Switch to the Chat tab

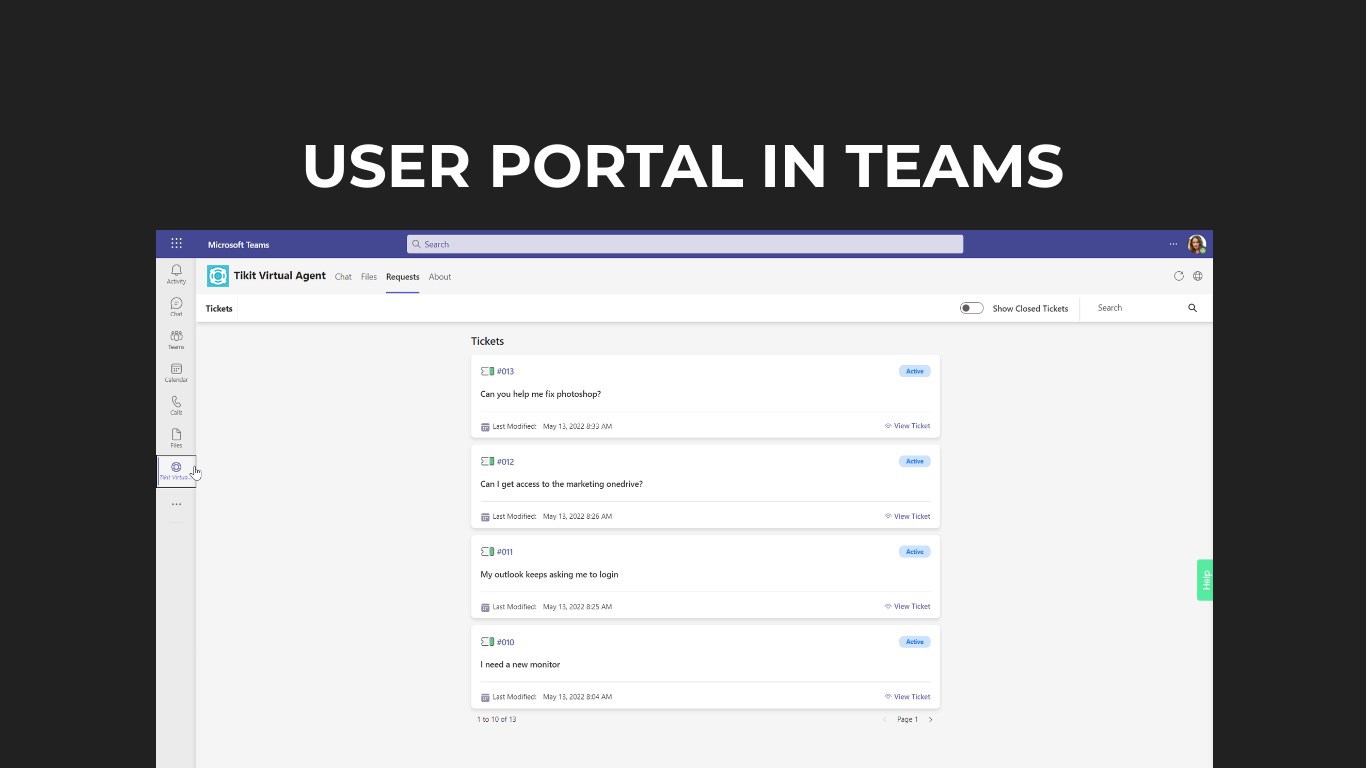click(x=343, y=277)
